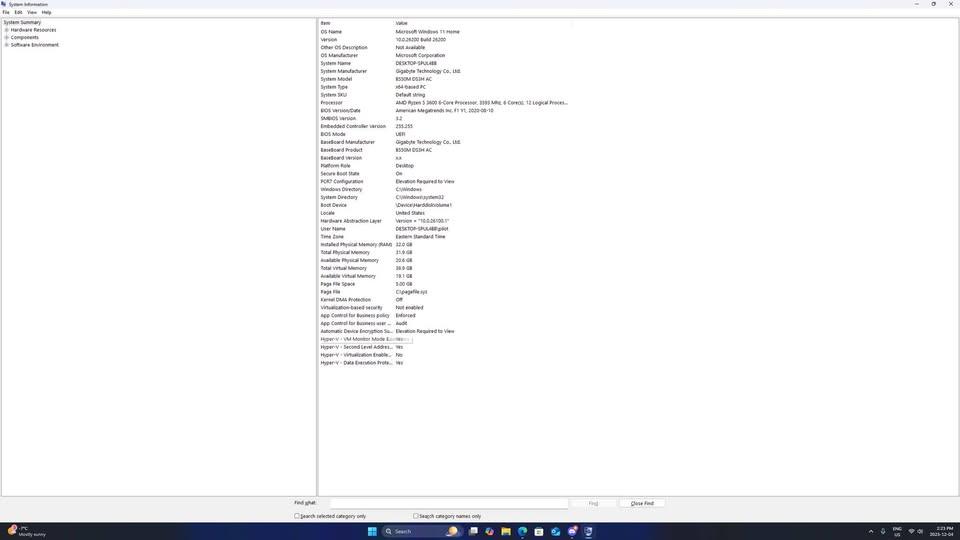The height and width of the screenshot is (540, 960).
Task: Select the App Control for Business policy row
Action: pyautogui.click(x=445, y=316)
